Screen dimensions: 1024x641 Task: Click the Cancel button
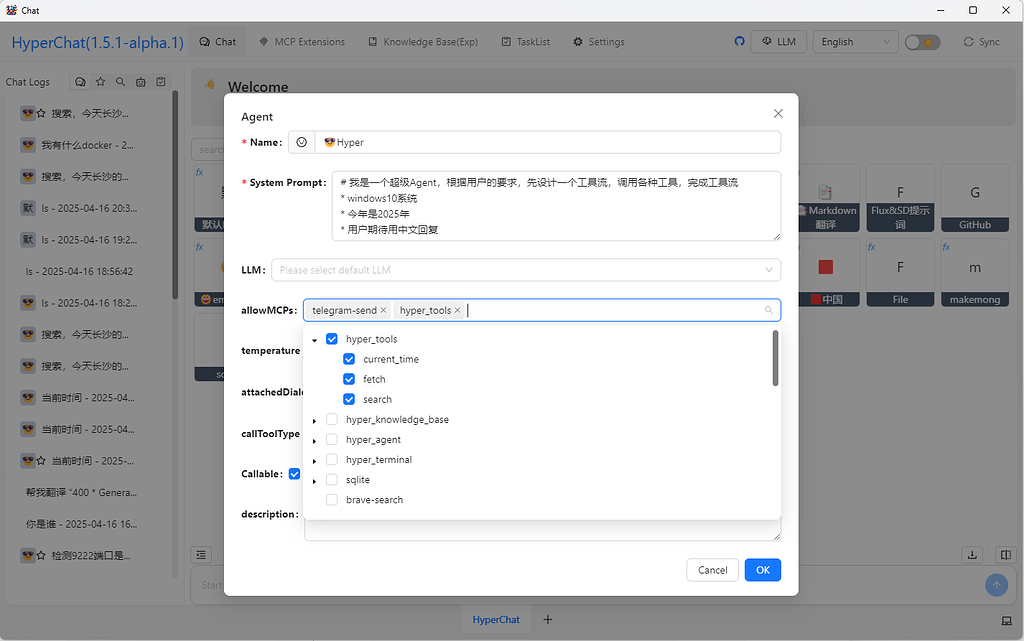[712, 570]
